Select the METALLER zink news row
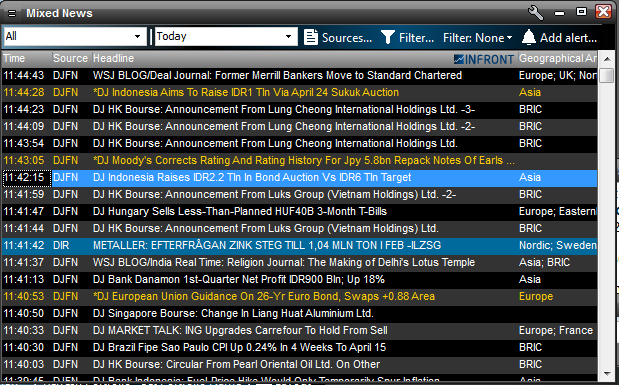This screenshot has height=385, width=619. coord(299,245)
